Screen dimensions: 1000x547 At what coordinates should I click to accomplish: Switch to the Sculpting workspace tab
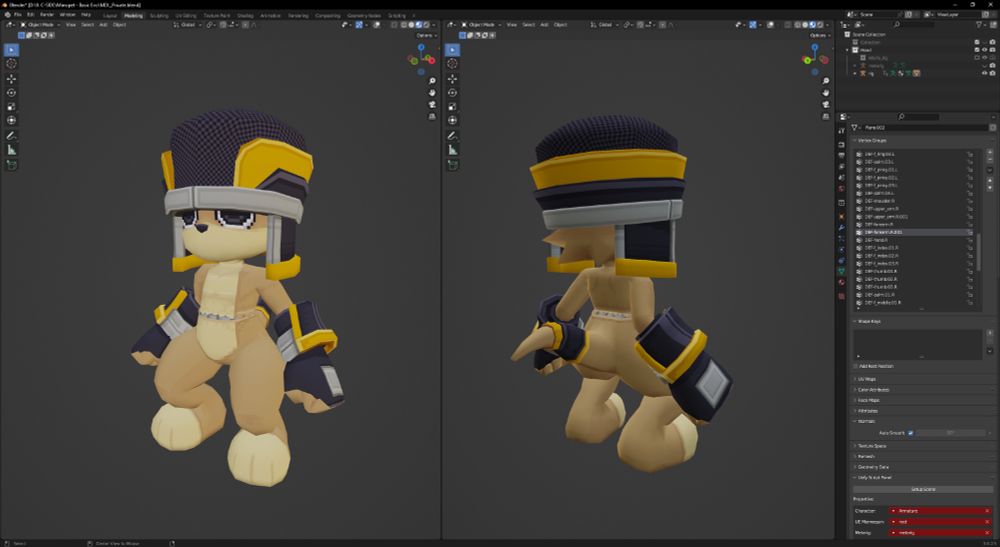point(159,15)
